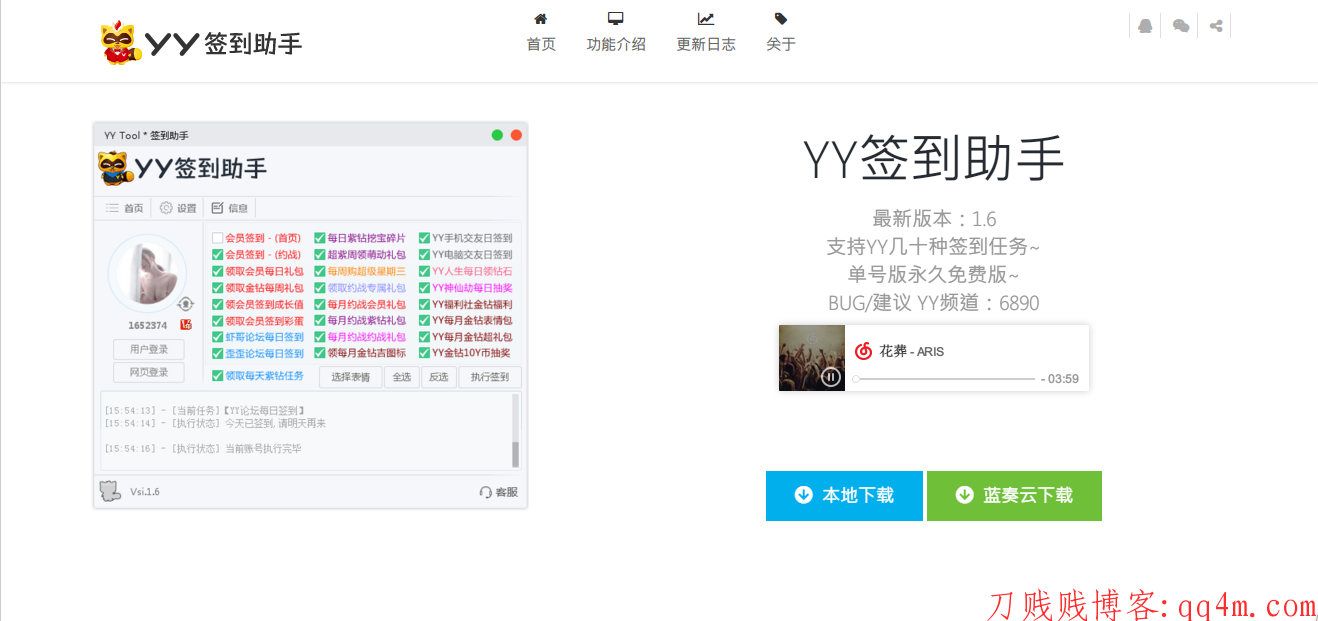This screenshot has height=621, width=1318.
Task: Toggle 每月约战会员礼包 checkbox
Action: tap(320, 304)
